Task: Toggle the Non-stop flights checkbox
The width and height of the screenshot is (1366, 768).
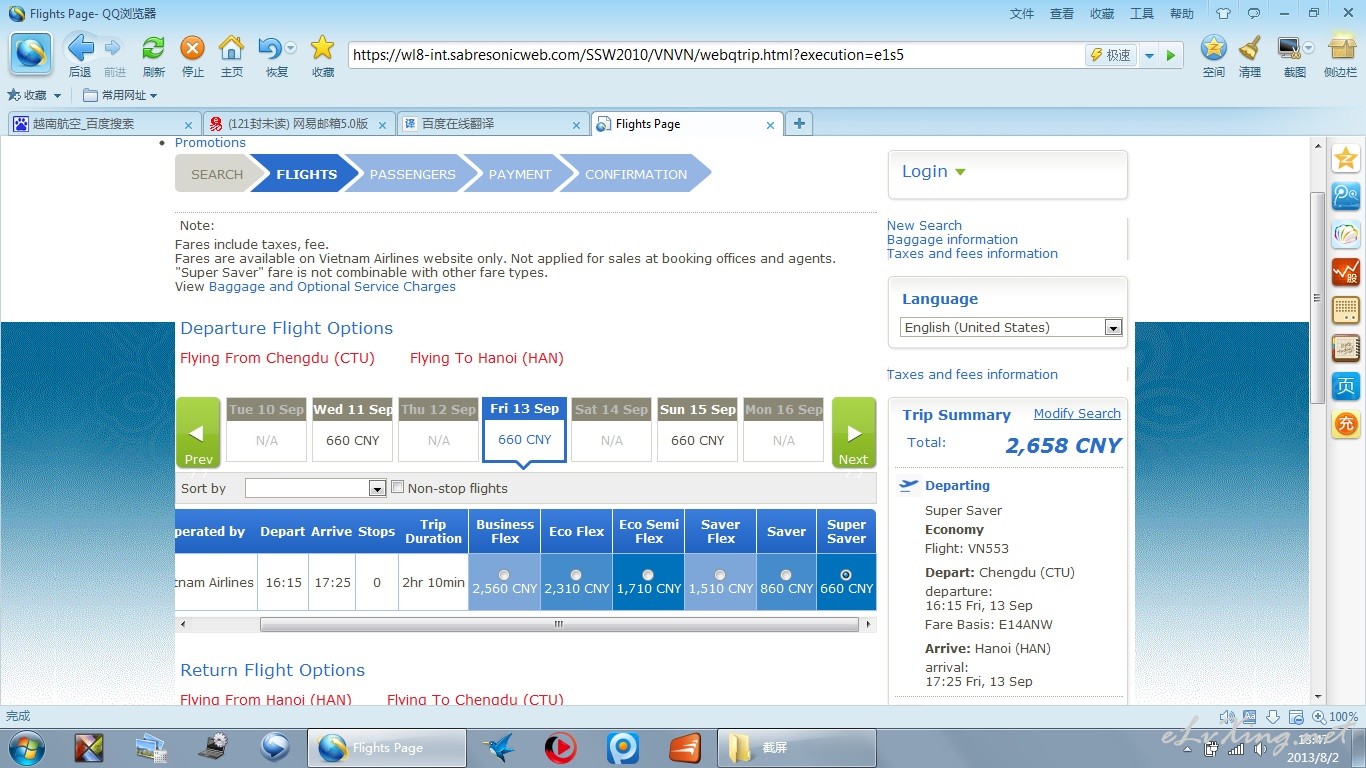Action: click(x=397, y=487)
